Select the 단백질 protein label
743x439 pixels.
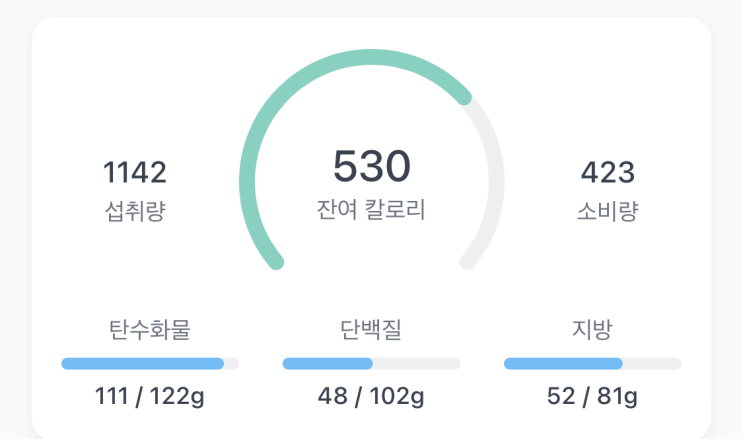point(371,328)
